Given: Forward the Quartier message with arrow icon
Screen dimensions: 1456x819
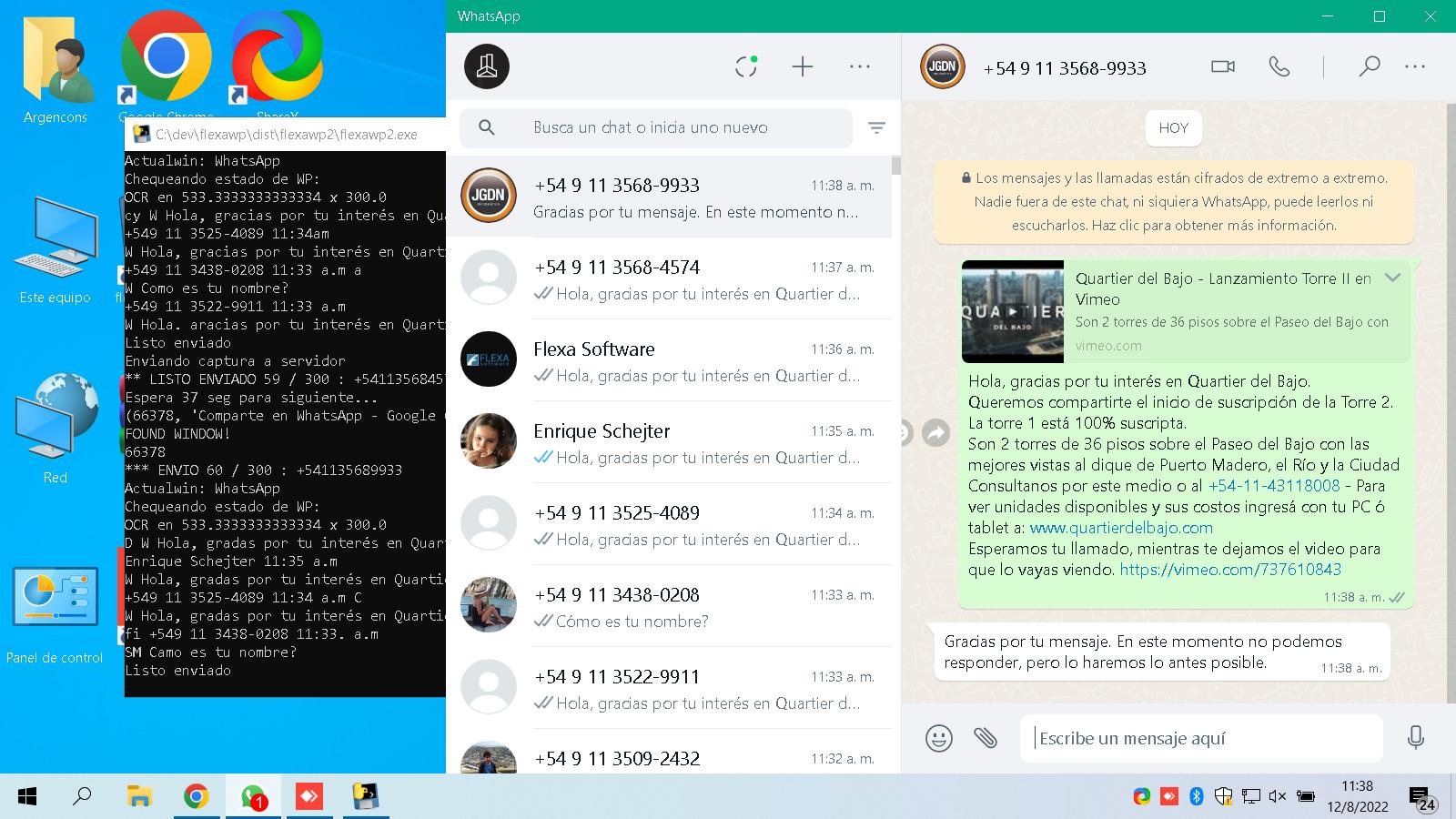Looking at the screenshot, I should [x=935, y=433].
